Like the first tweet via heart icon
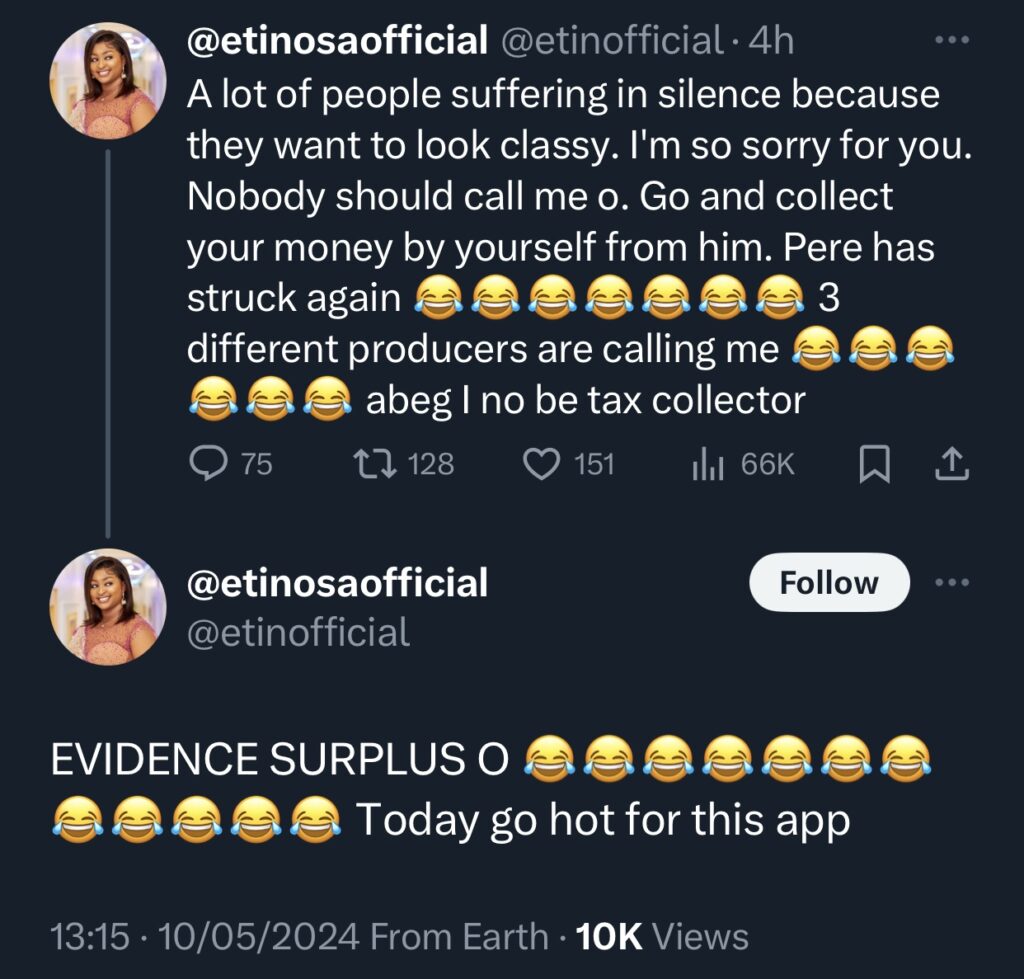The image size is (1024, 979). tap(542, 462)
